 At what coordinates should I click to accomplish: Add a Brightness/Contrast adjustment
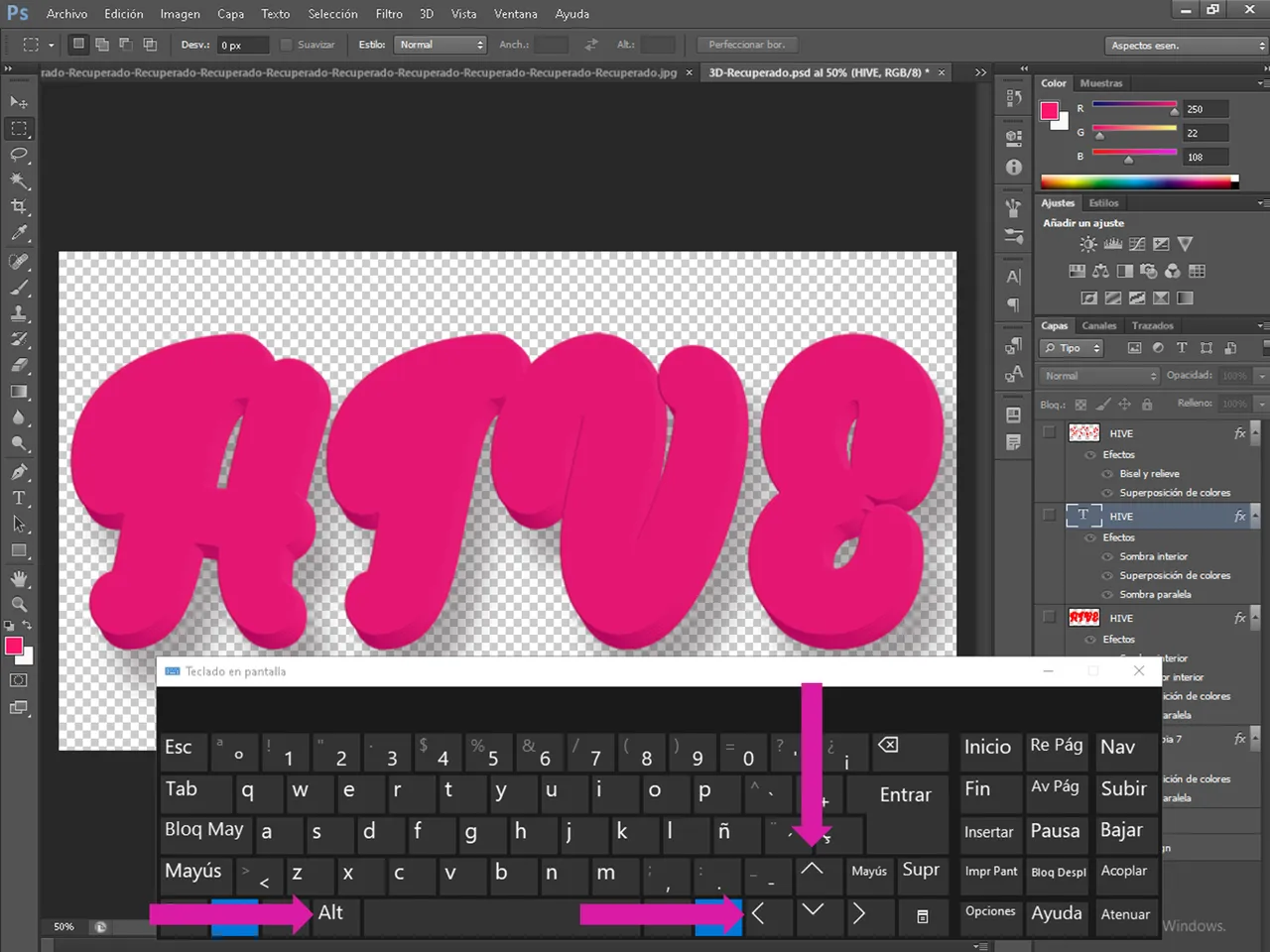pos(1088,244)
